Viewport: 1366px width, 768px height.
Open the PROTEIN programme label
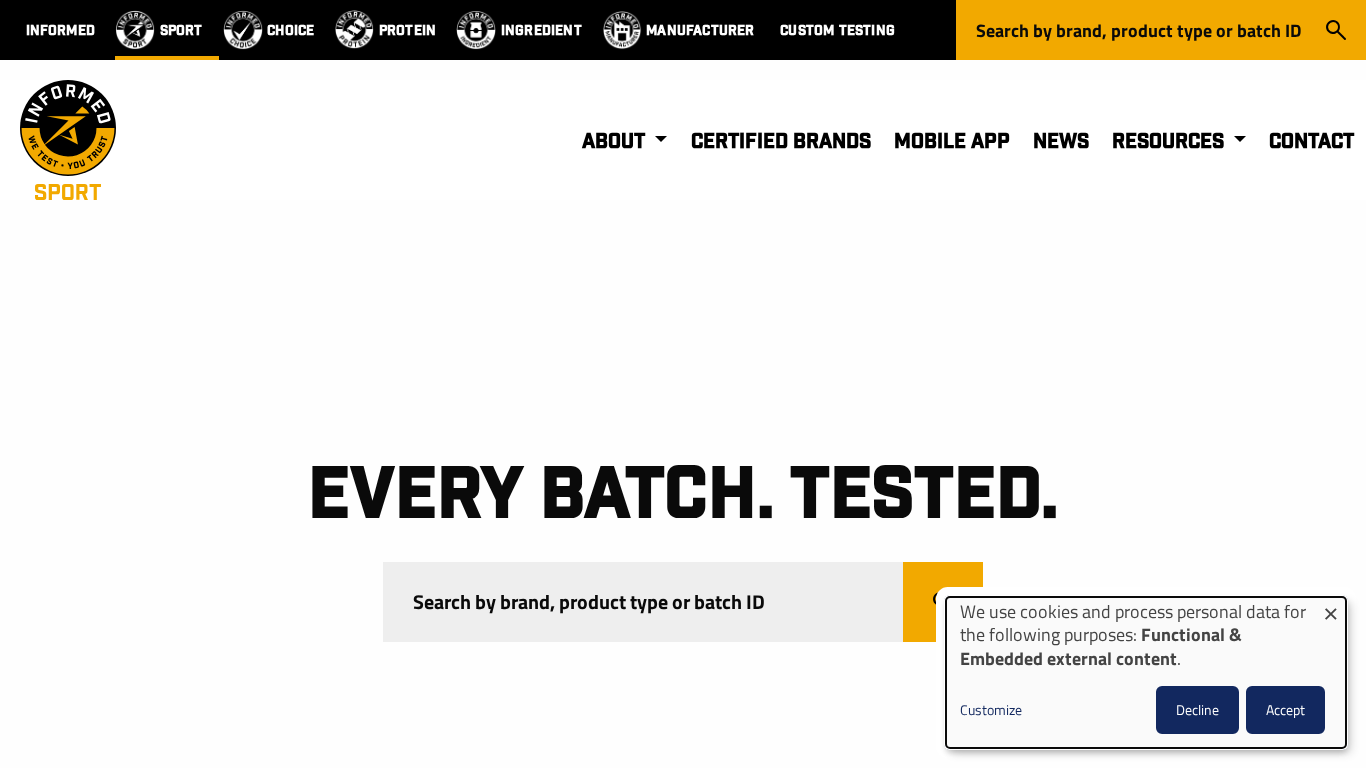coord(407,30)
